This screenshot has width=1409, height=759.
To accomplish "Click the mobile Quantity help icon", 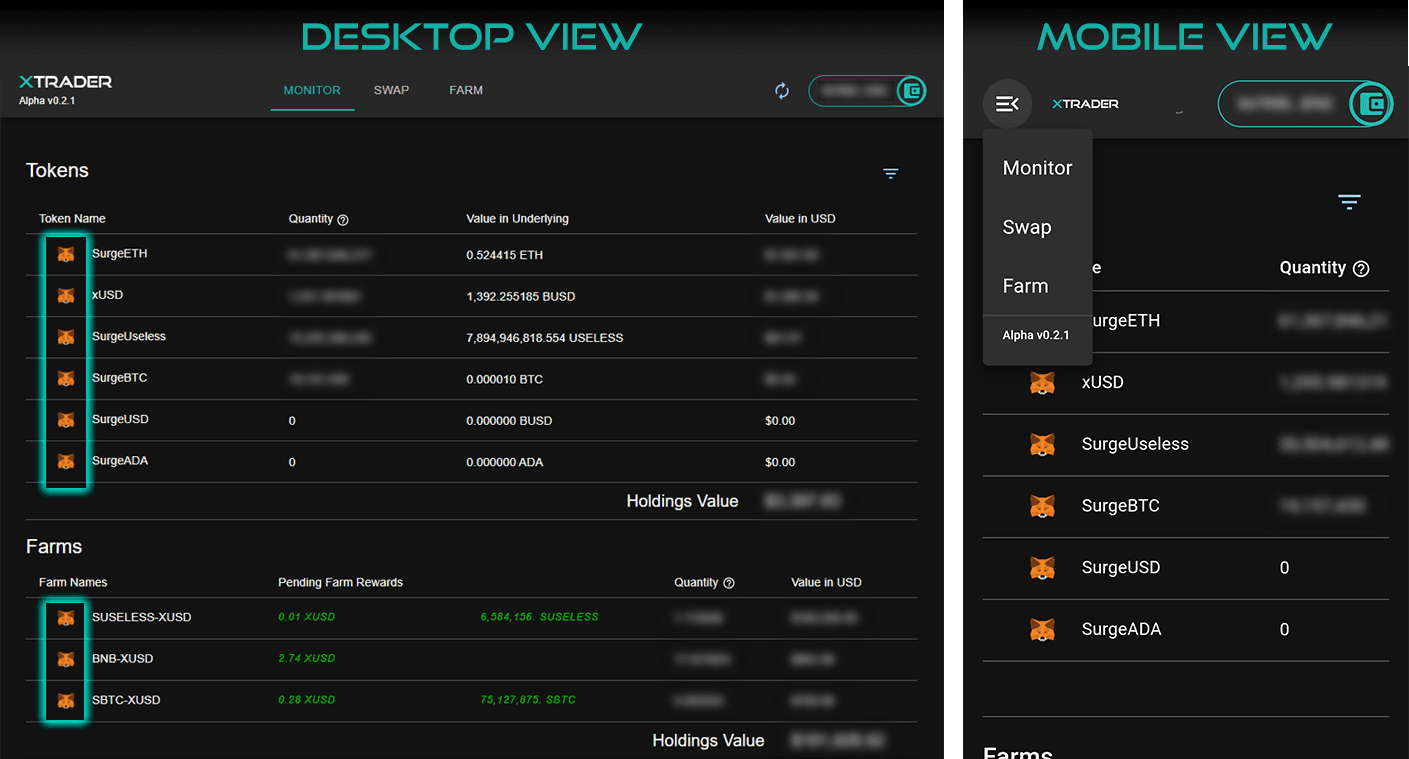I will 1360,269.
